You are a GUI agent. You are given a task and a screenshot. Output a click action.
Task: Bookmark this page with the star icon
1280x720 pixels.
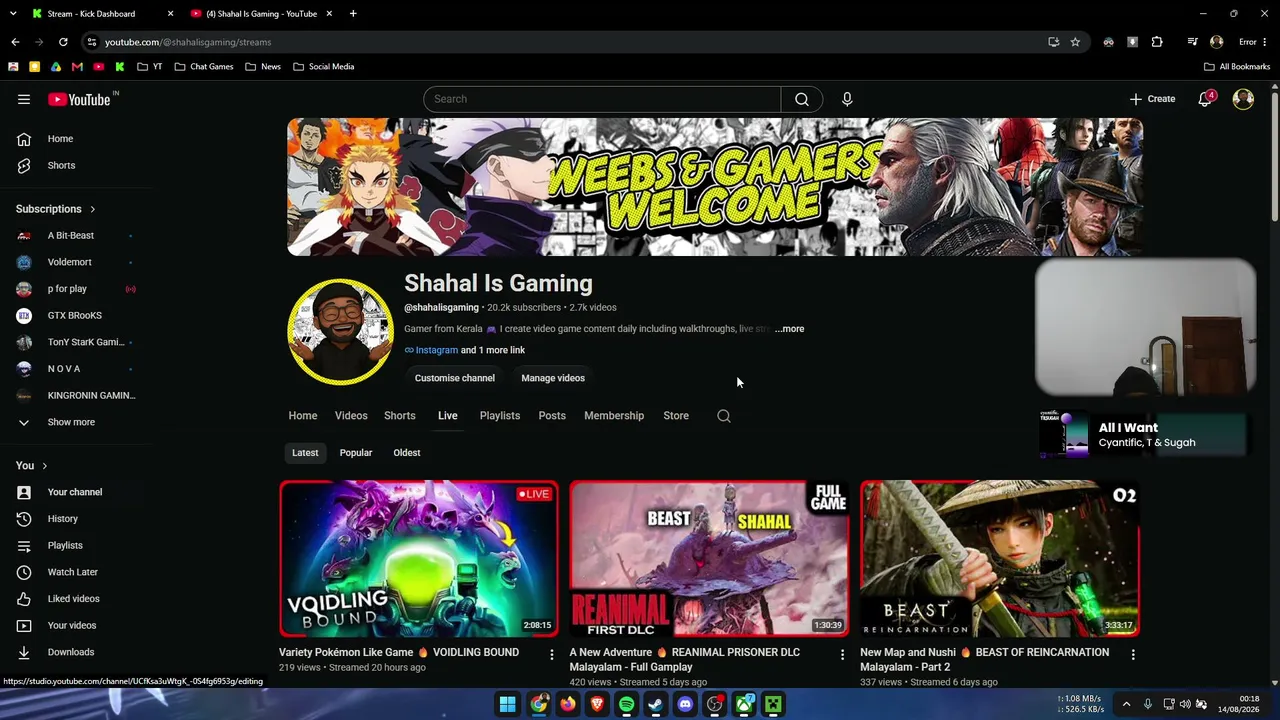point(1075,42)
